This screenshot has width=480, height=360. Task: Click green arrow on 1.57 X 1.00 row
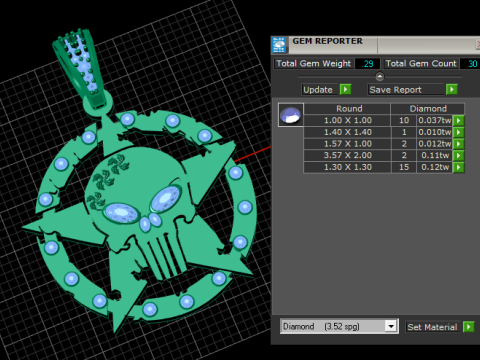pyautogui.click(x=459, y=144)
